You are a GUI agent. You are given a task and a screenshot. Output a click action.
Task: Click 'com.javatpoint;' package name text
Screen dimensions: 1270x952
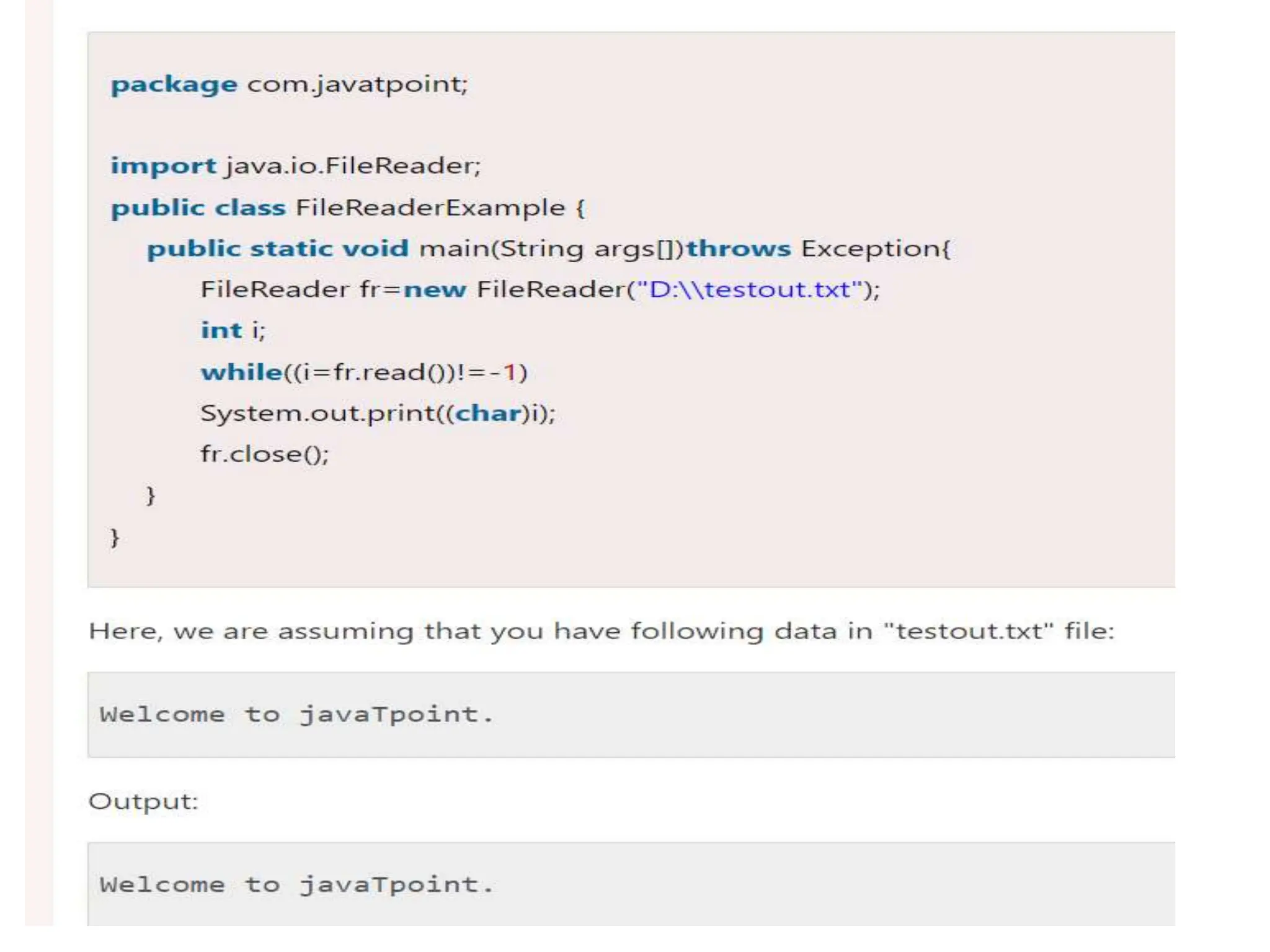click(357, 84)
